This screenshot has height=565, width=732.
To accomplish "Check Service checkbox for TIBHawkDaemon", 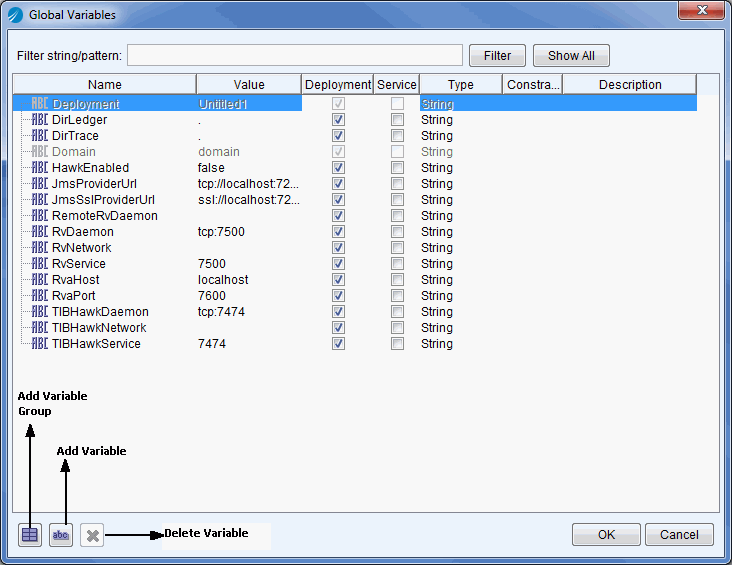I will pos(397,311).
